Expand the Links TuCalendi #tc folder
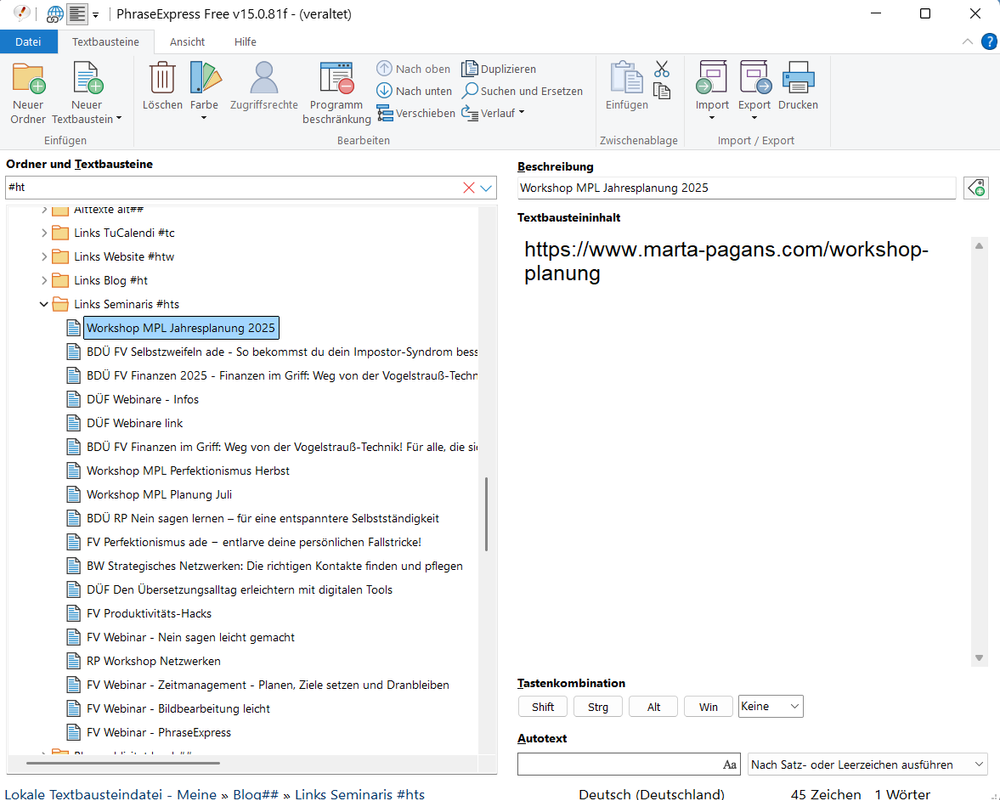 44,233
